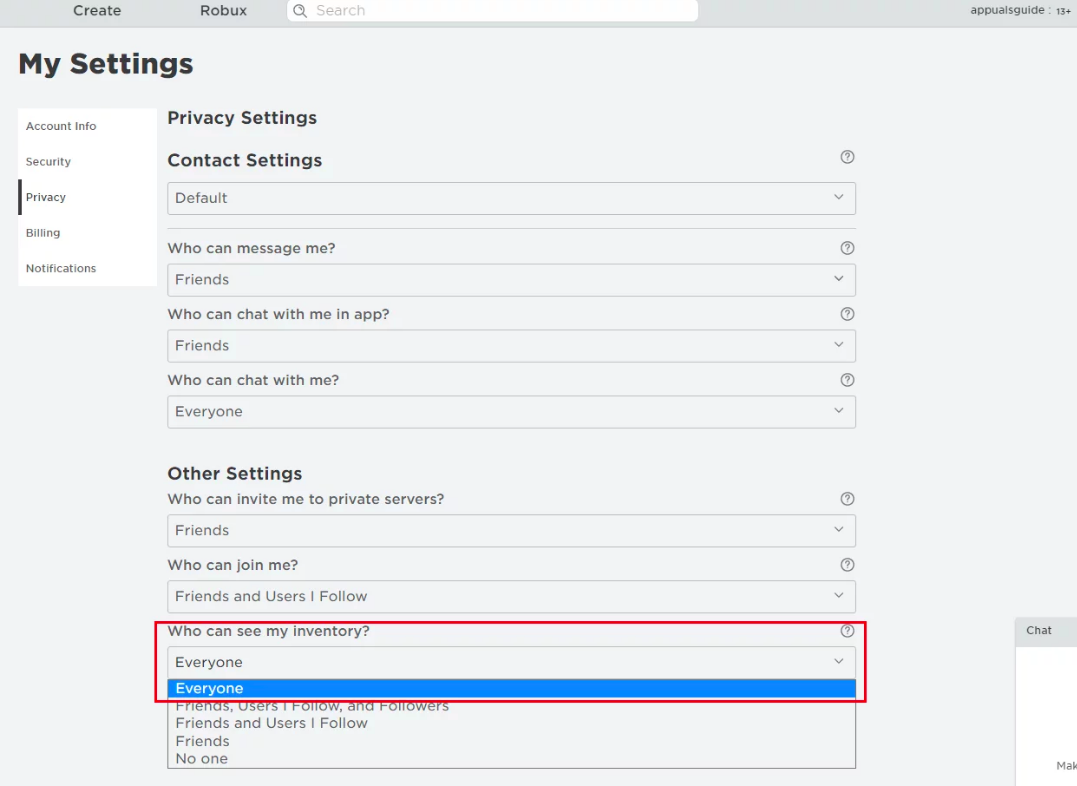Click the search magnifier icon
The height and width of the screenshot is (786, 1077).
300,11
